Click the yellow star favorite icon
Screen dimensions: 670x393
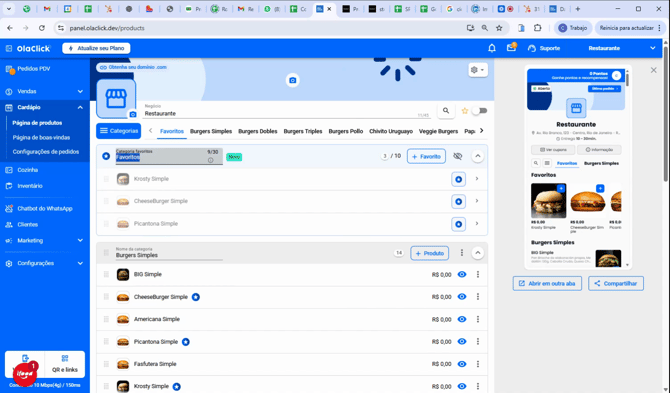[465, 111]
